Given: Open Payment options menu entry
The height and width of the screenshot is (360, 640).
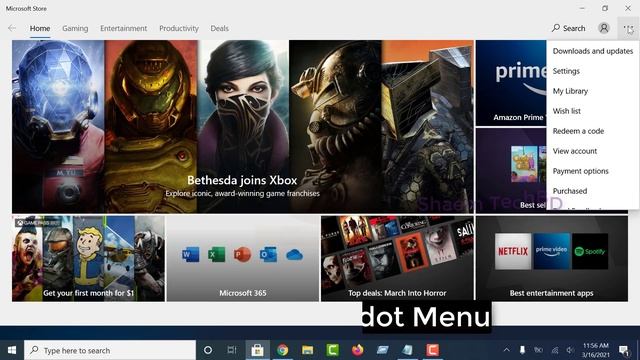Looking at the screenshot, I should coord(593,171).
